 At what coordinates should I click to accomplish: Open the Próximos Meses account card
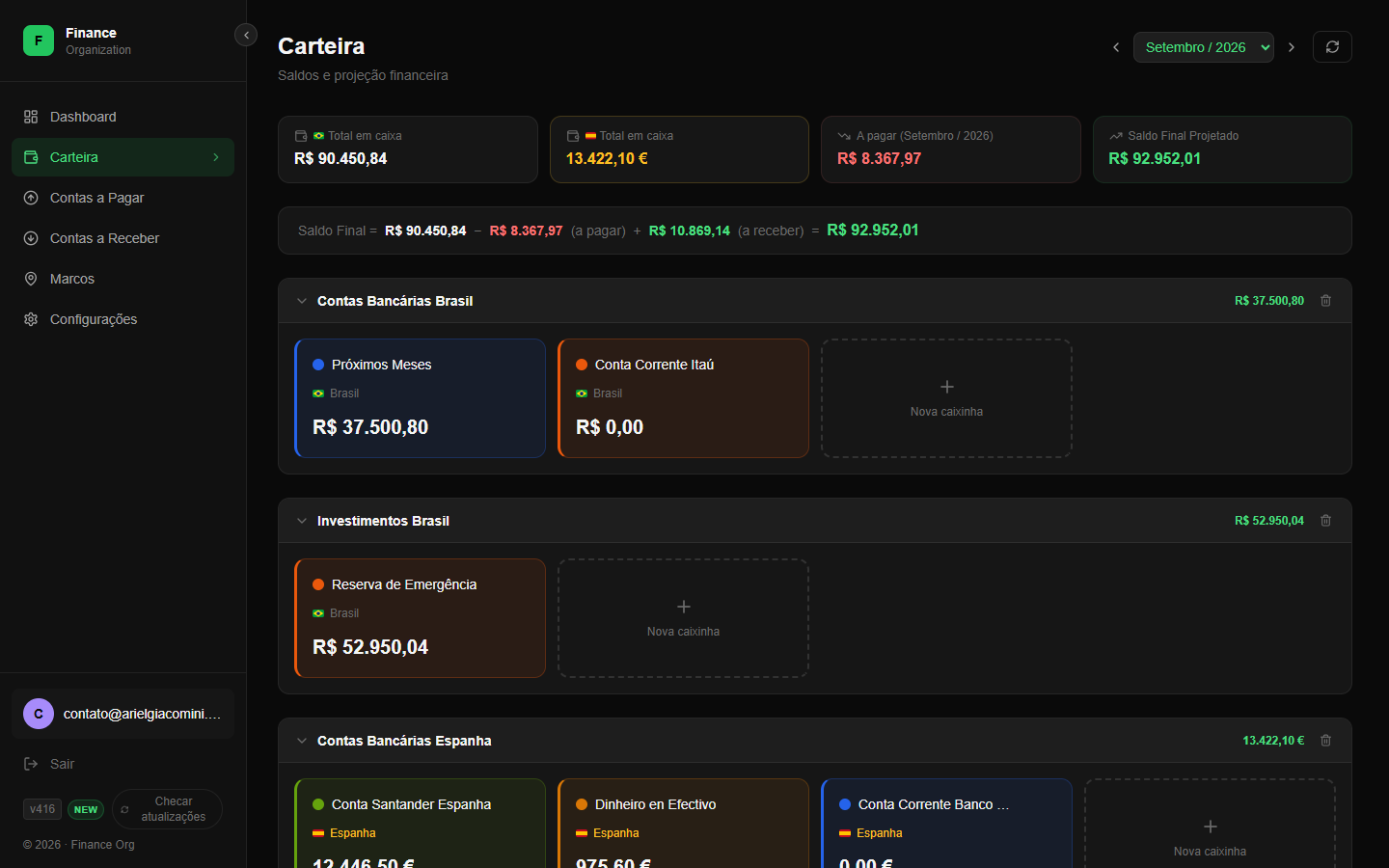[420, 398]
